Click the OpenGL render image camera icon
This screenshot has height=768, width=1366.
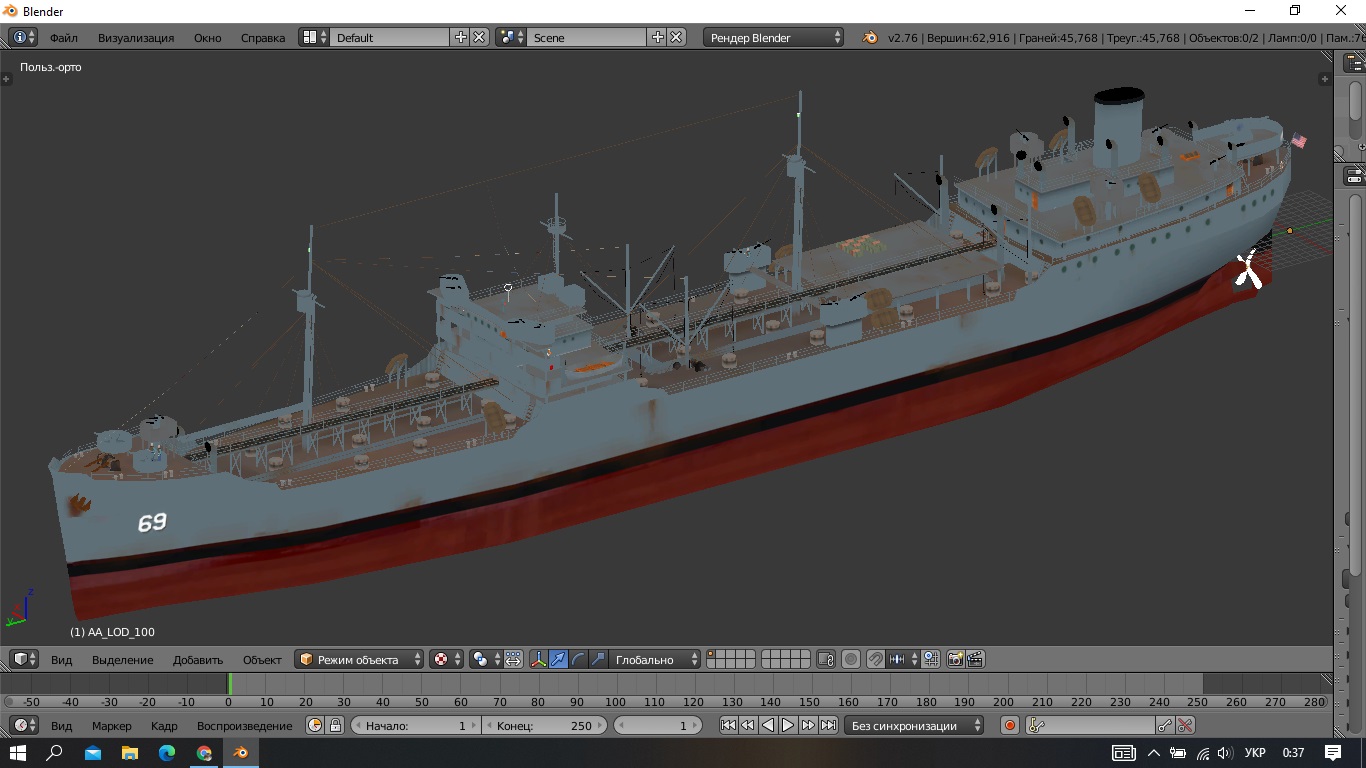point(956,659)
